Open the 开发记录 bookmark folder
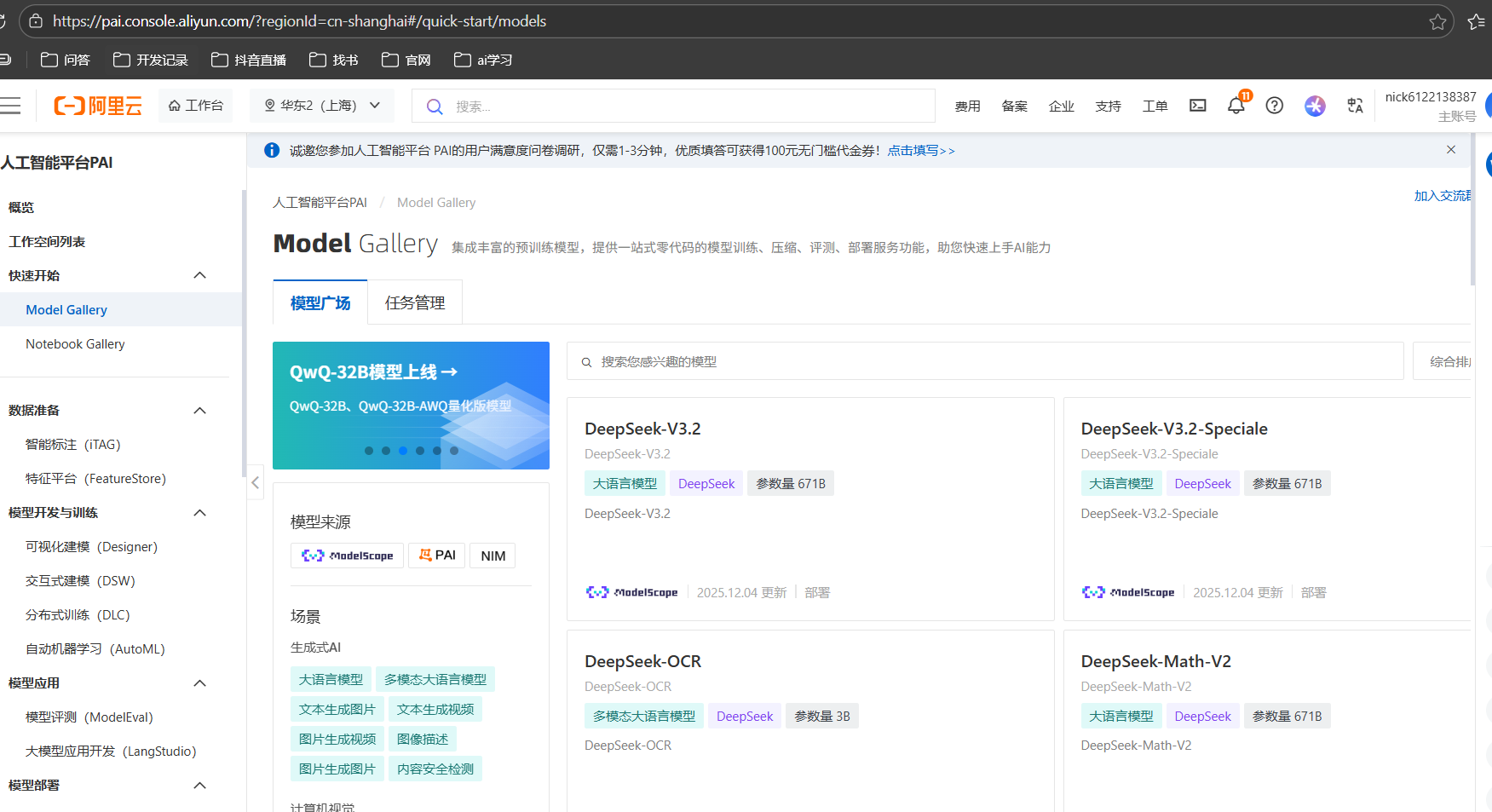Image resolution: width=1492 pixels, height=812 pixels. tap(150, 60)
